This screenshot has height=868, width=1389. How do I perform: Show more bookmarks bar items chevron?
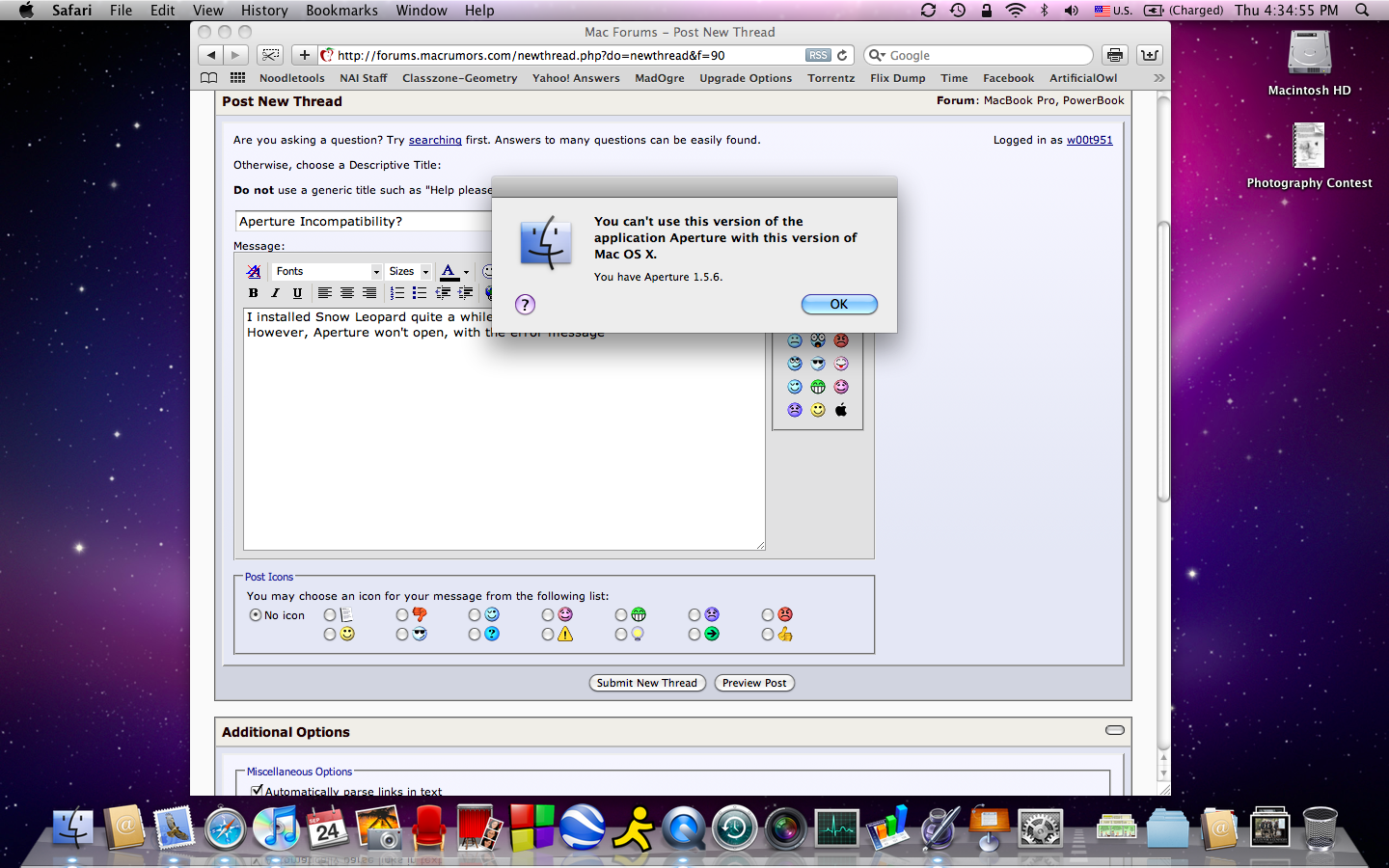coord(1158,78)
